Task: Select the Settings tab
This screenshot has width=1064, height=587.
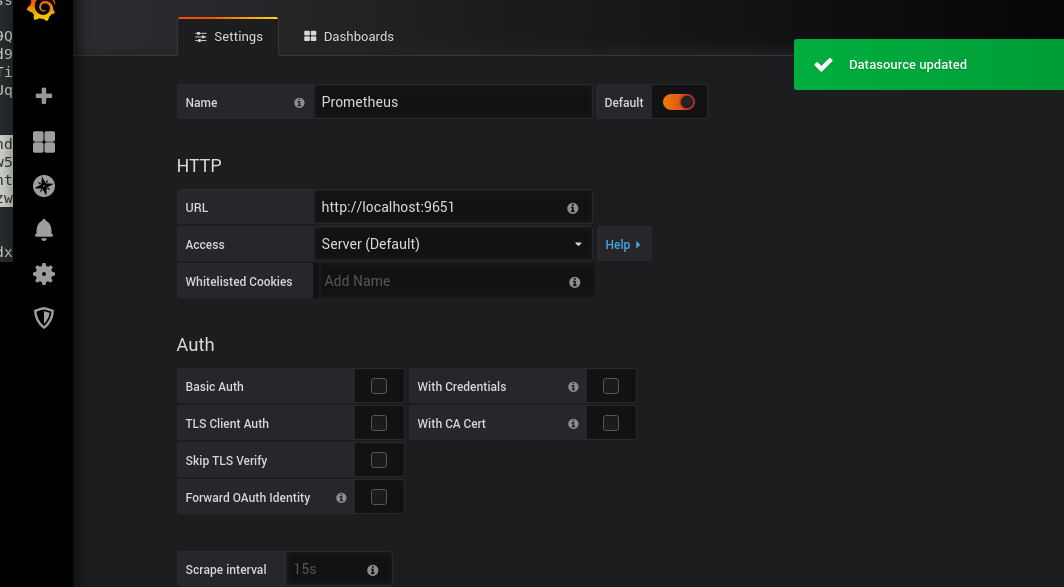Action: coord(228,36)
